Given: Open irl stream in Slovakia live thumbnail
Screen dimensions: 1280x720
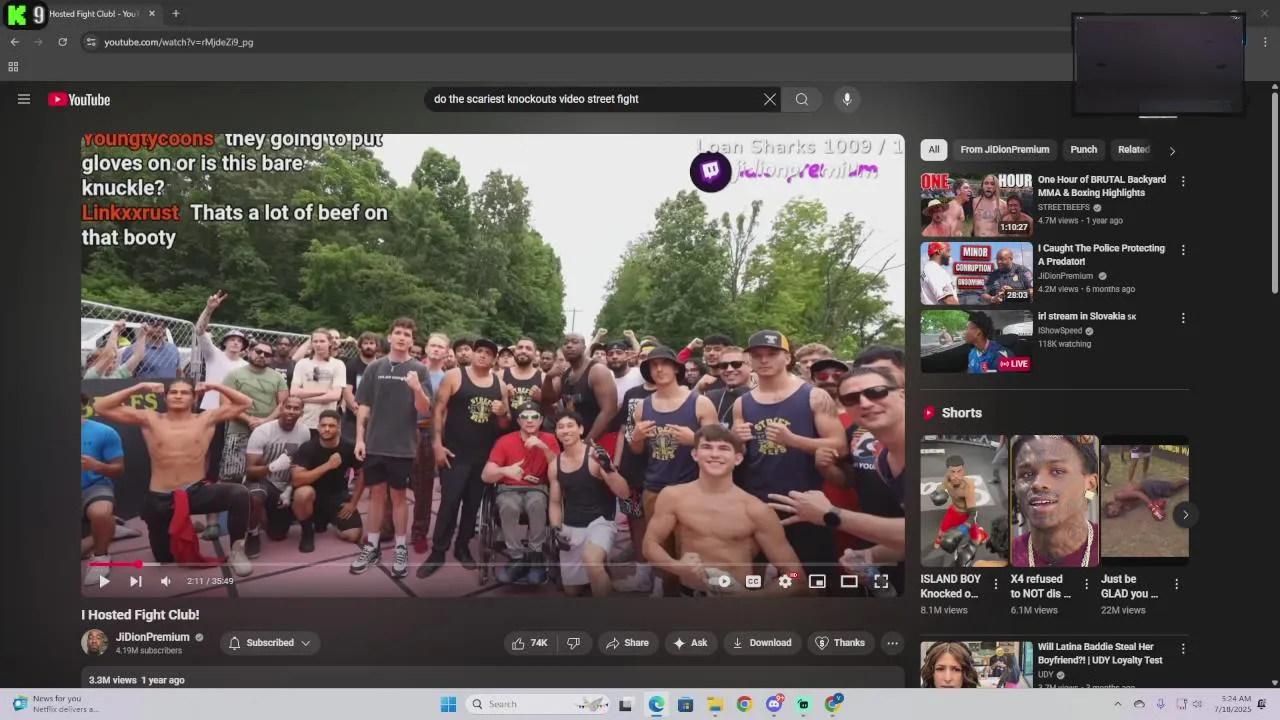Looking at the screenshot, I should coord(976,341).
